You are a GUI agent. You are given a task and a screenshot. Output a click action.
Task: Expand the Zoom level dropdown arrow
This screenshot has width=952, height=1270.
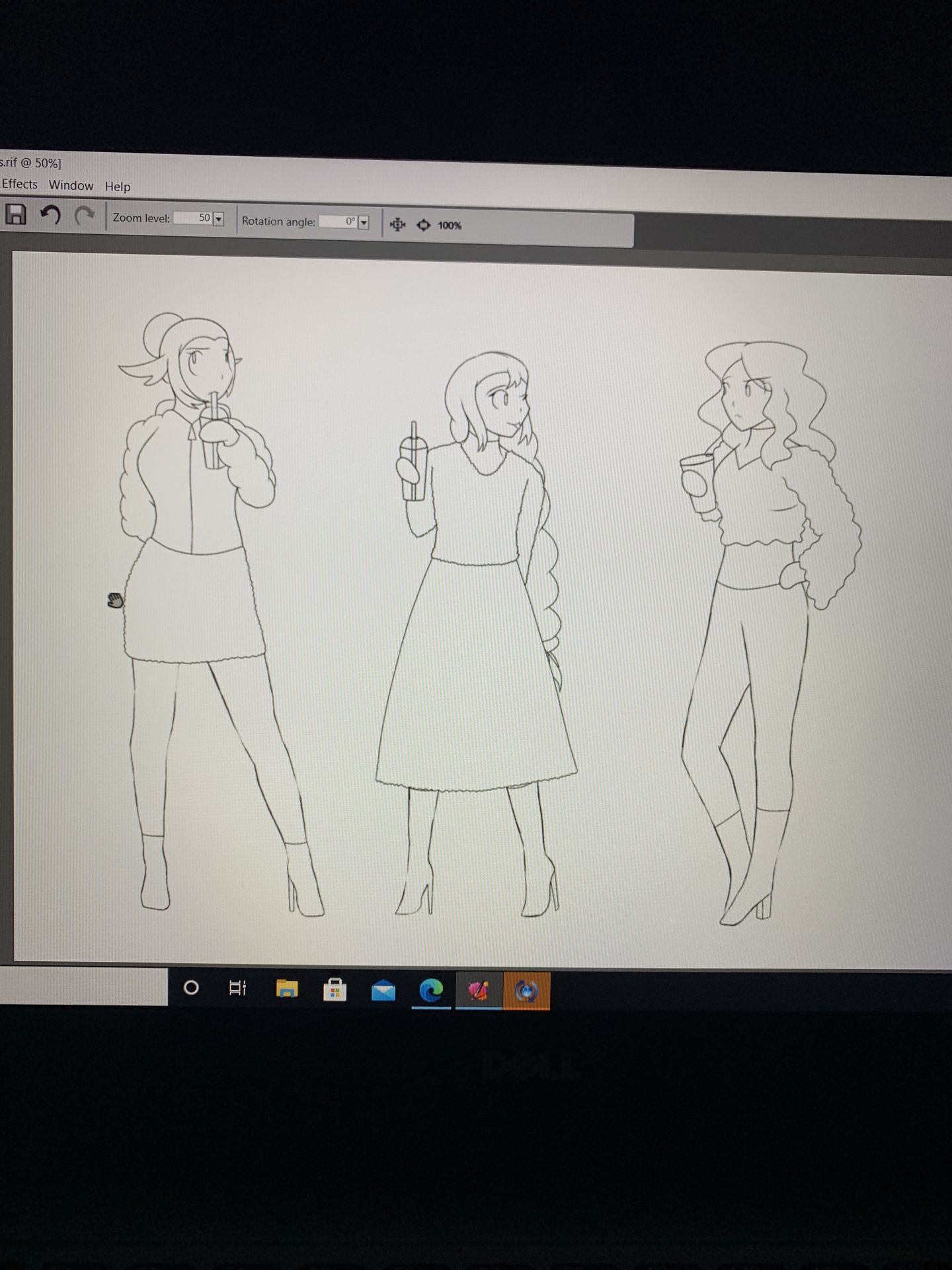point(219,219)
